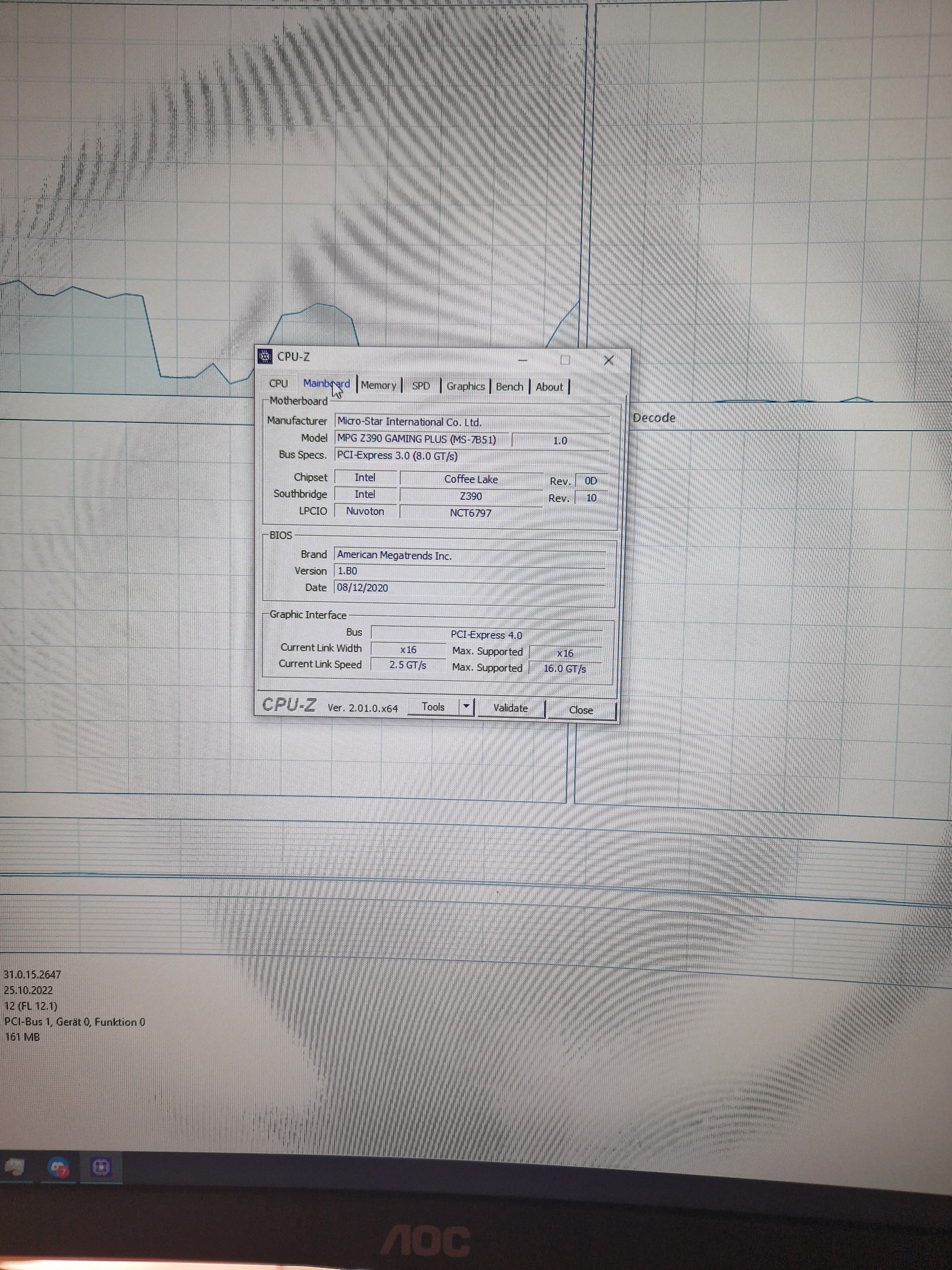The image size is (952, 1270).
Task: Close CPU-Z with the X icon
Action: pos(609,360)
